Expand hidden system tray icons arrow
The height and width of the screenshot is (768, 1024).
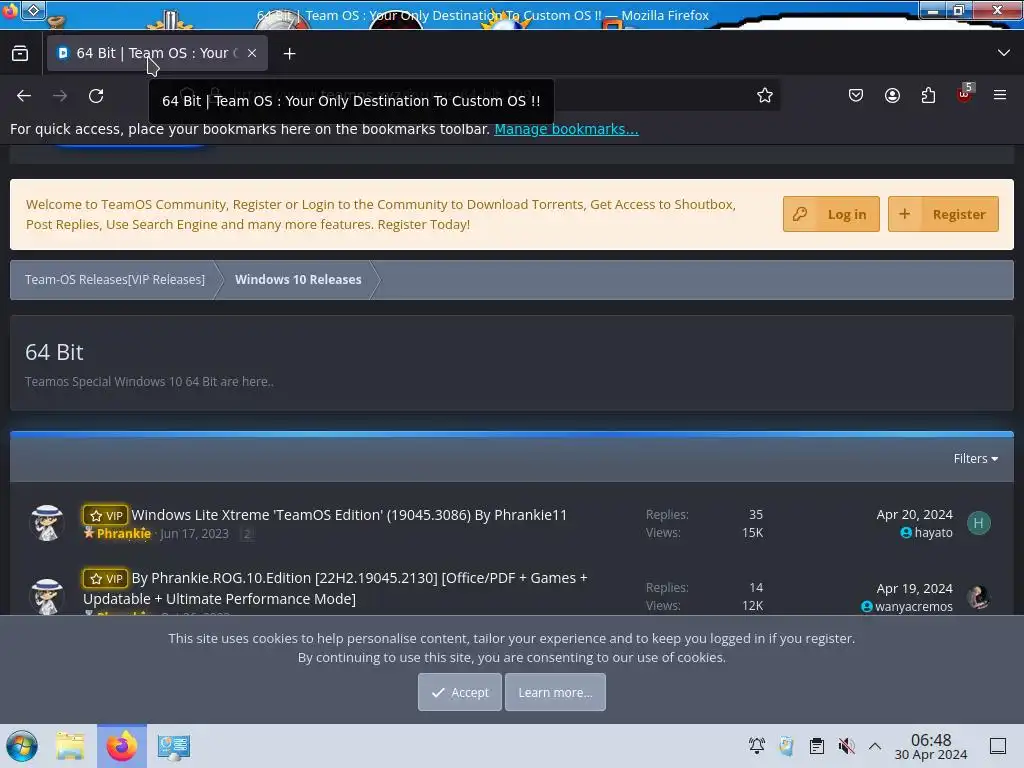[x=874, y=746]
